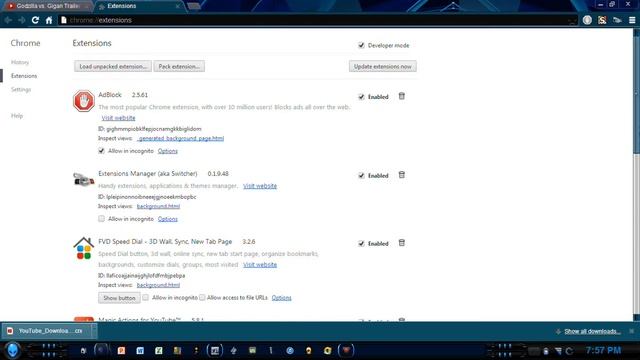Open FVD Speed Dial Options link
Screen dimensions: 640x360
click(x=282, y=298)
